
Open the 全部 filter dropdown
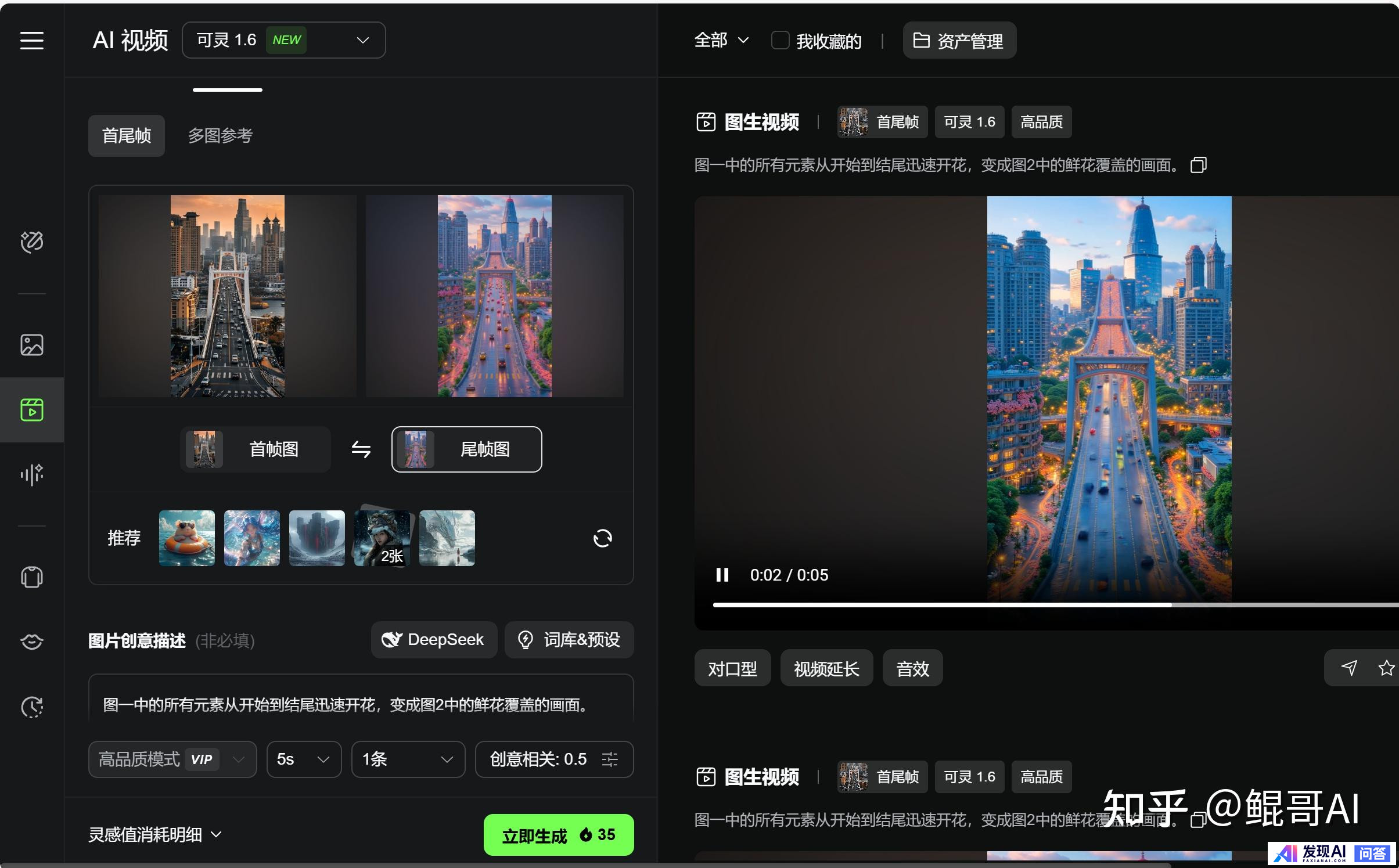pyautogui.click(x=721, y=40)
